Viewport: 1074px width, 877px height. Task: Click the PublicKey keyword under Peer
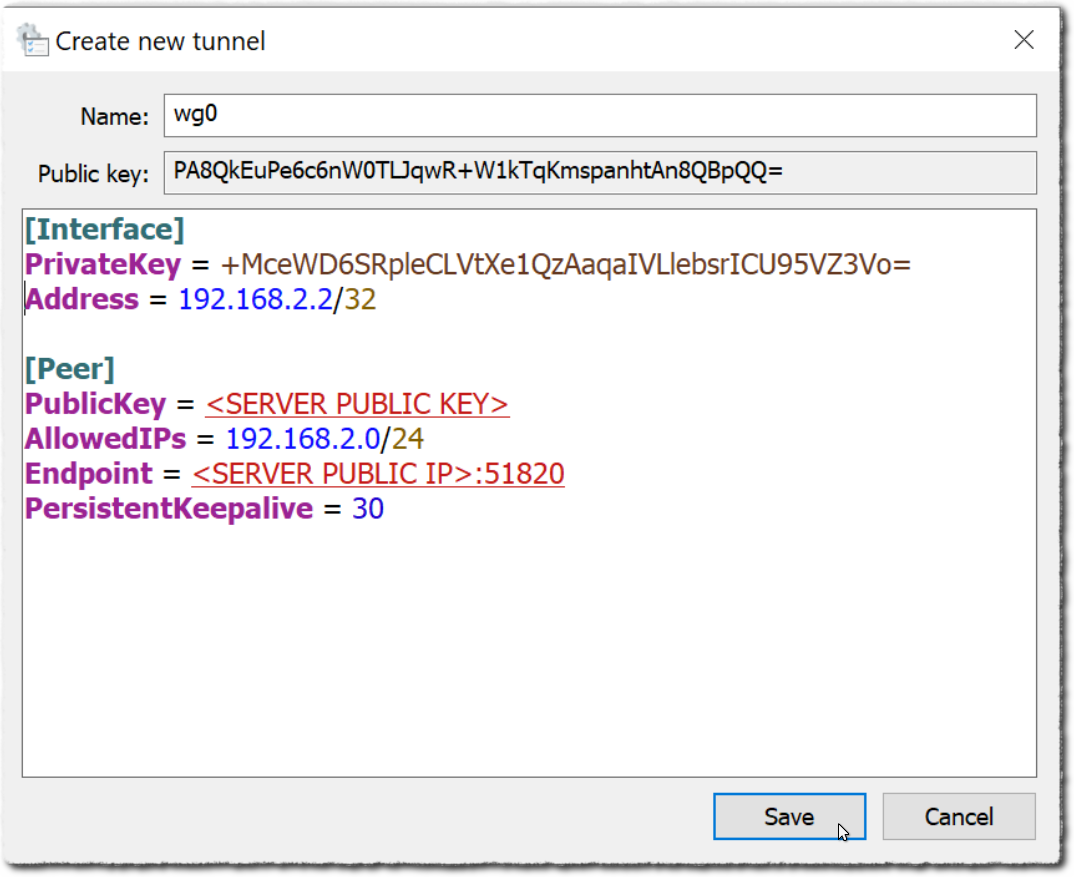coord(96,404)
